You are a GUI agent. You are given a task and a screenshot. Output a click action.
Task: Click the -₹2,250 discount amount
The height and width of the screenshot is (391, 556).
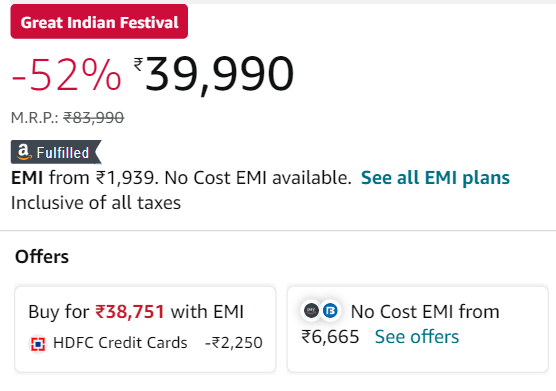pyautogui.click(x=234, y=343)
